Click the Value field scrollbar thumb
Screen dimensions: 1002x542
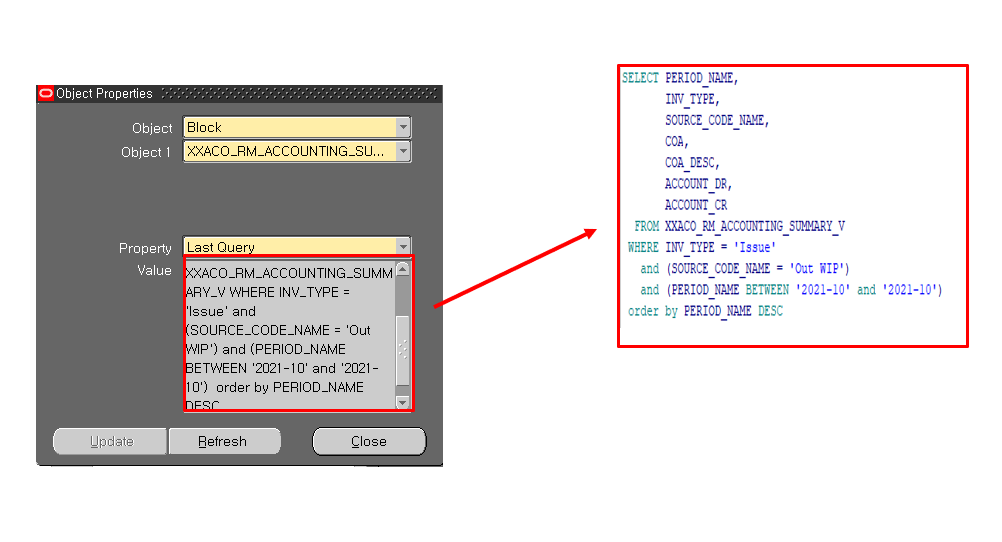coord(403,350)
